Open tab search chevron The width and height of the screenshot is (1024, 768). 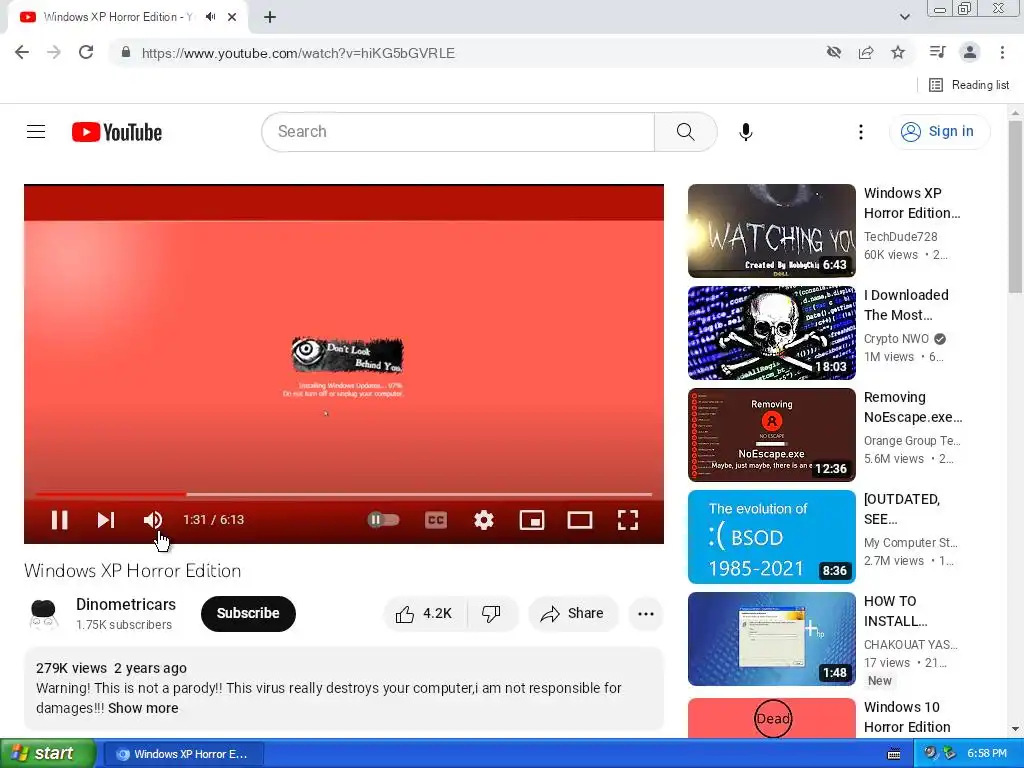[904, 17]
